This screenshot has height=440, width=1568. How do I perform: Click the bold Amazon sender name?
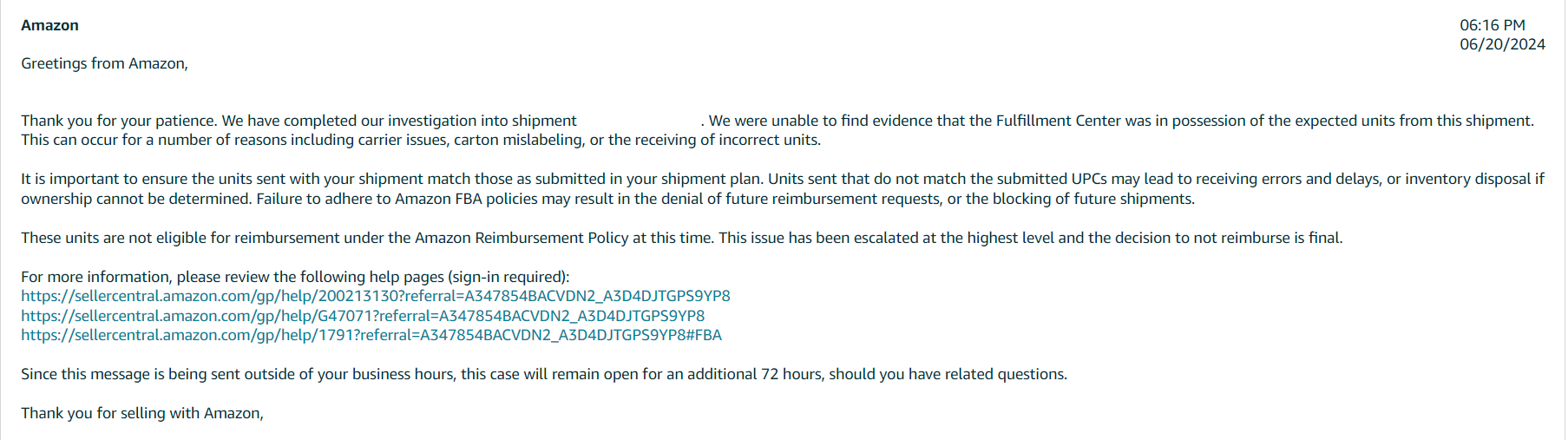click(49, 25)
